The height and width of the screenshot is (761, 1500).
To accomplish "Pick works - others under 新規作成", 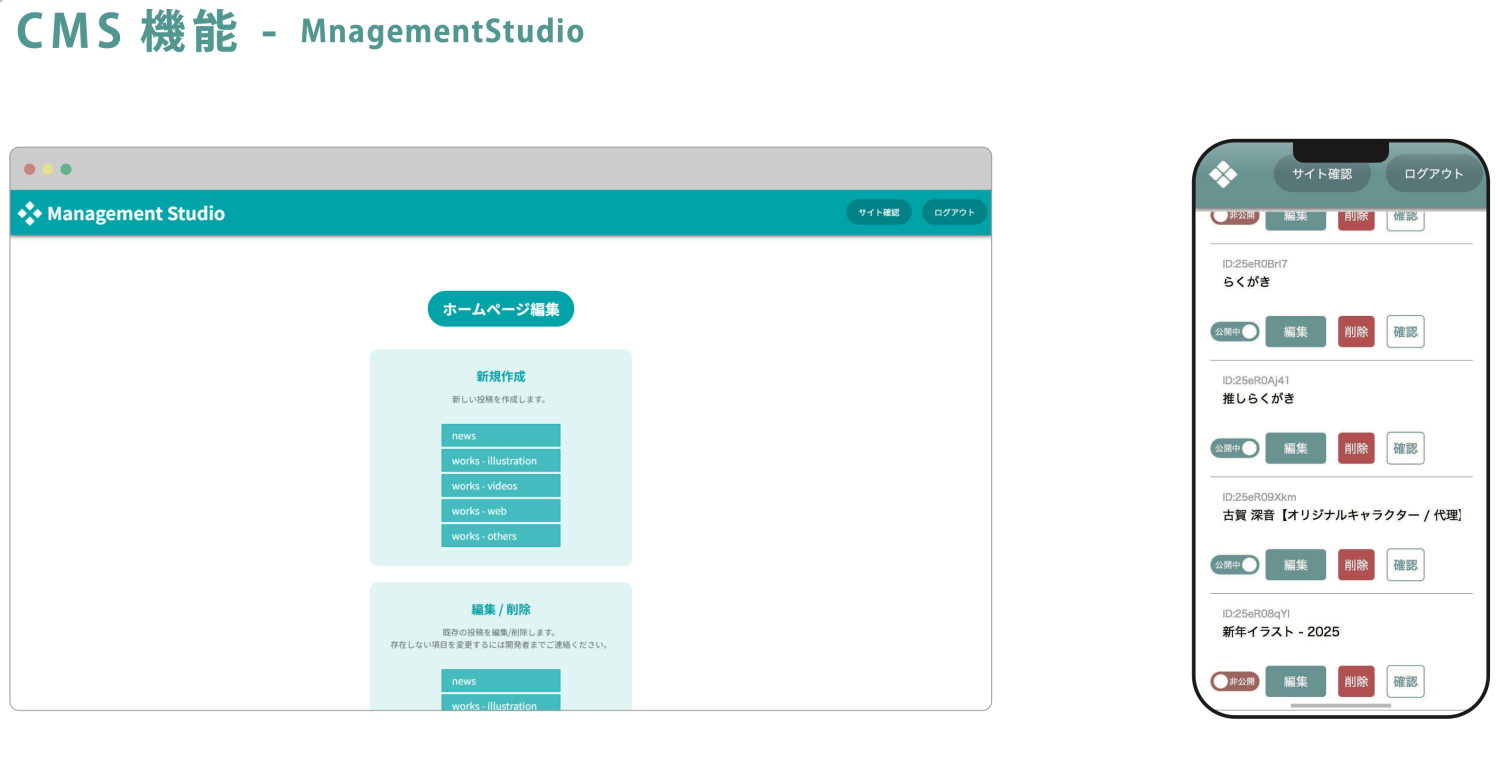I will [x=500, y=536].
